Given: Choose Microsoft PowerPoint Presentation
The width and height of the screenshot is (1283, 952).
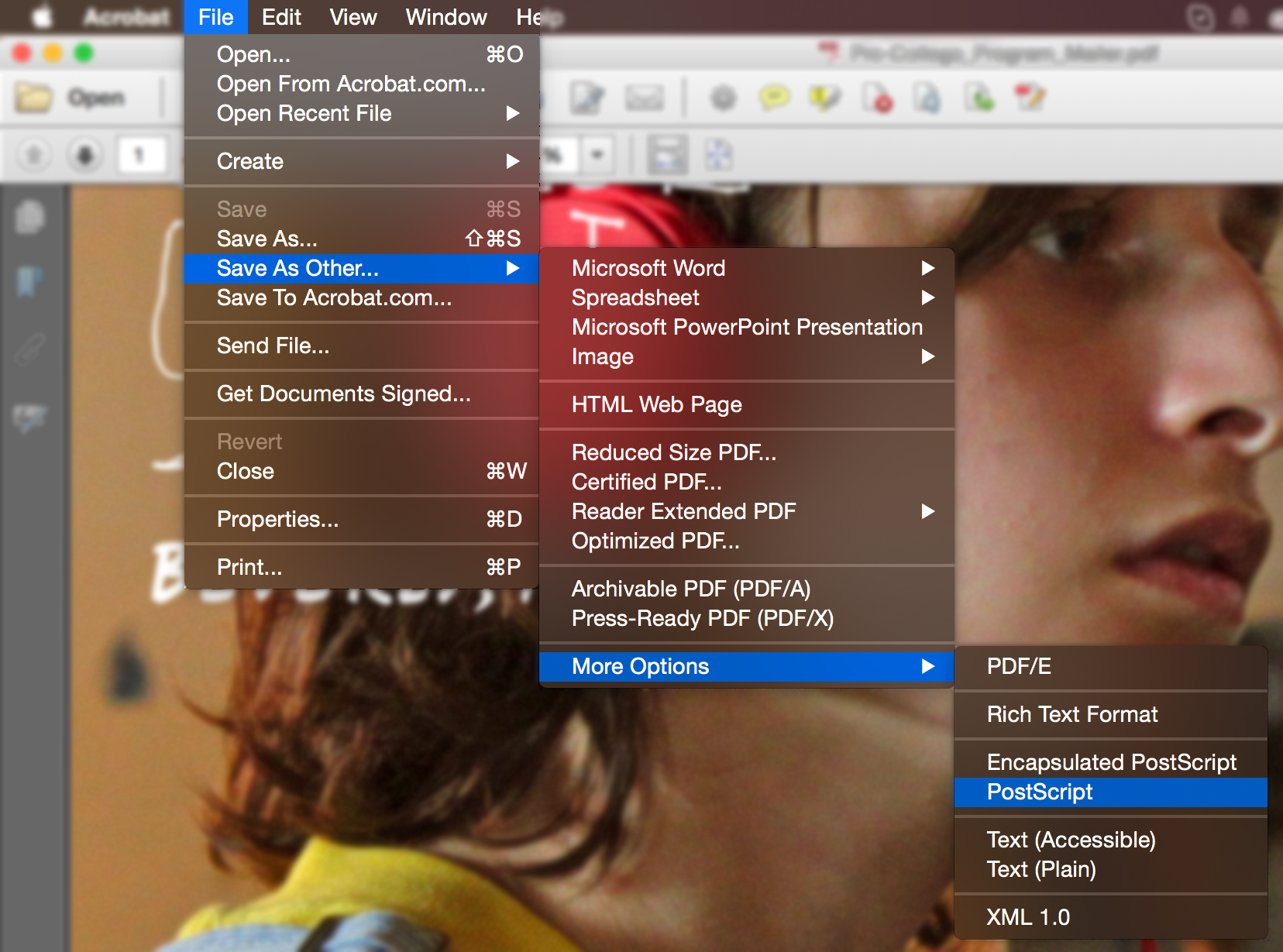Looking at the screenshot, I should coord(747,327).
